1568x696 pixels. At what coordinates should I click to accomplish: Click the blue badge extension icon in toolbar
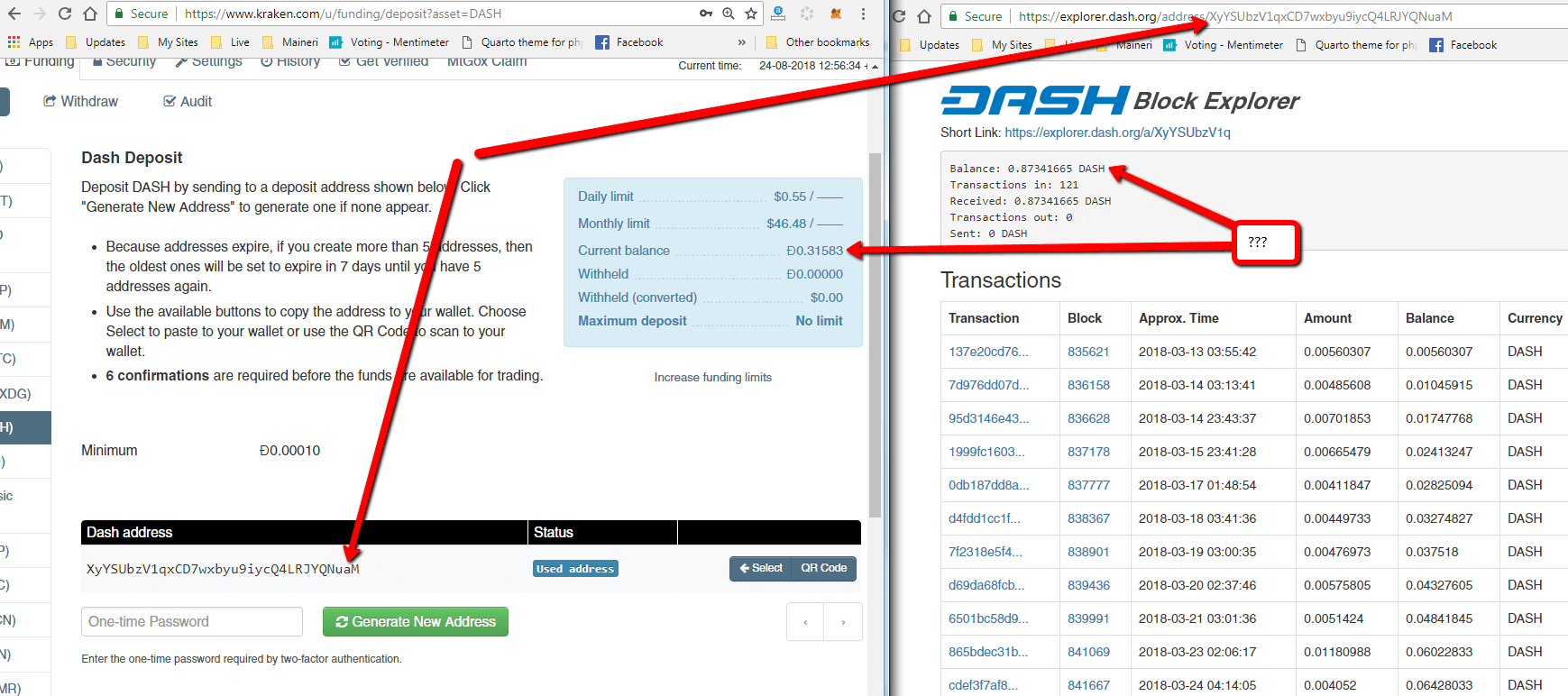click(778, 14)
